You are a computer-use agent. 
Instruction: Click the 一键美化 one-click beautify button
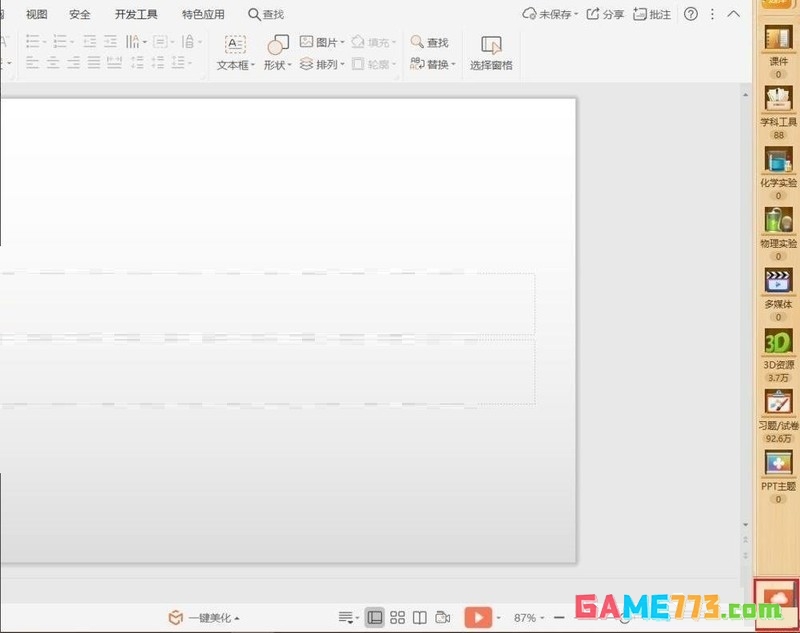[204, 618]
